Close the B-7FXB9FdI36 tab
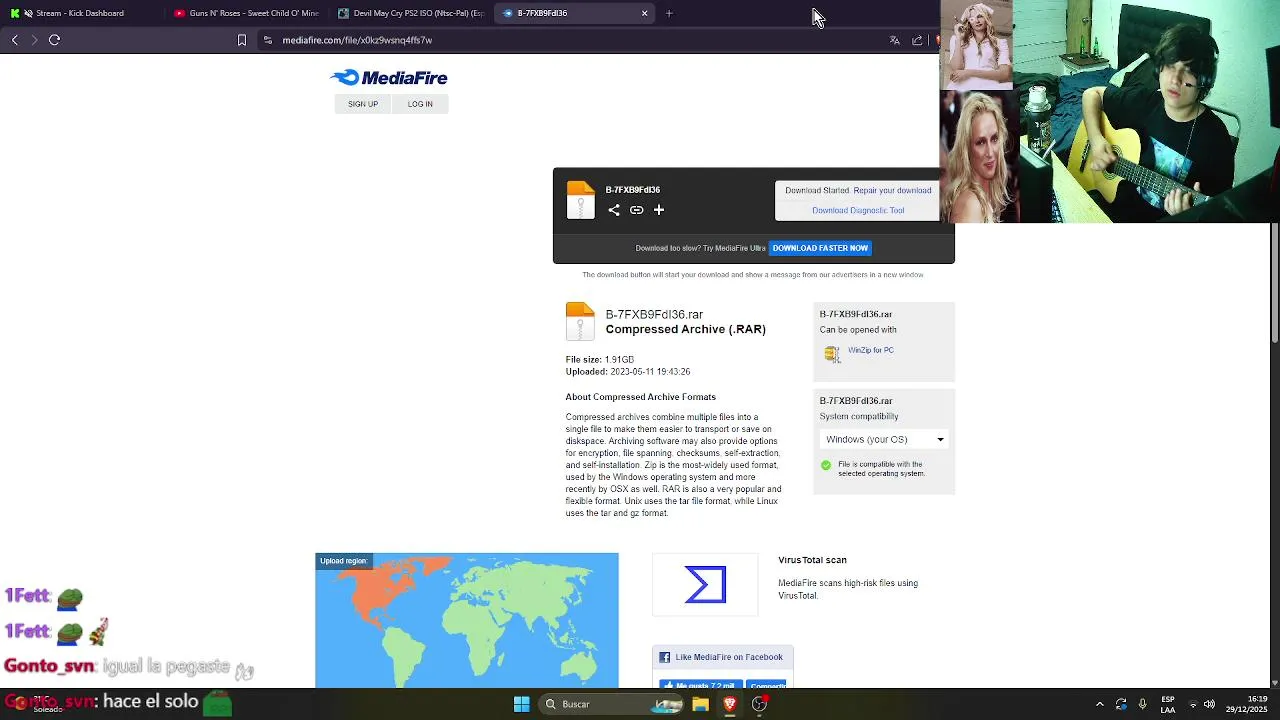 click(x=645, y=13)
